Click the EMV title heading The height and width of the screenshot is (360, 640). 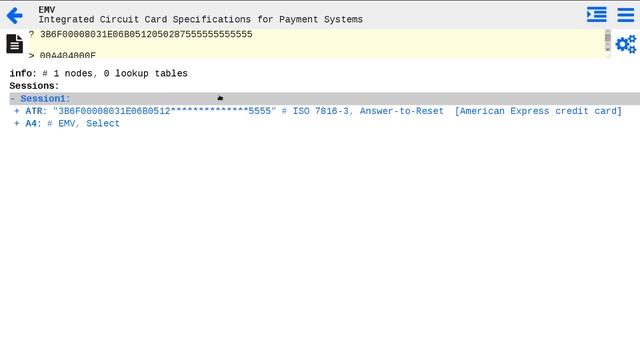(x=47, y=10)
